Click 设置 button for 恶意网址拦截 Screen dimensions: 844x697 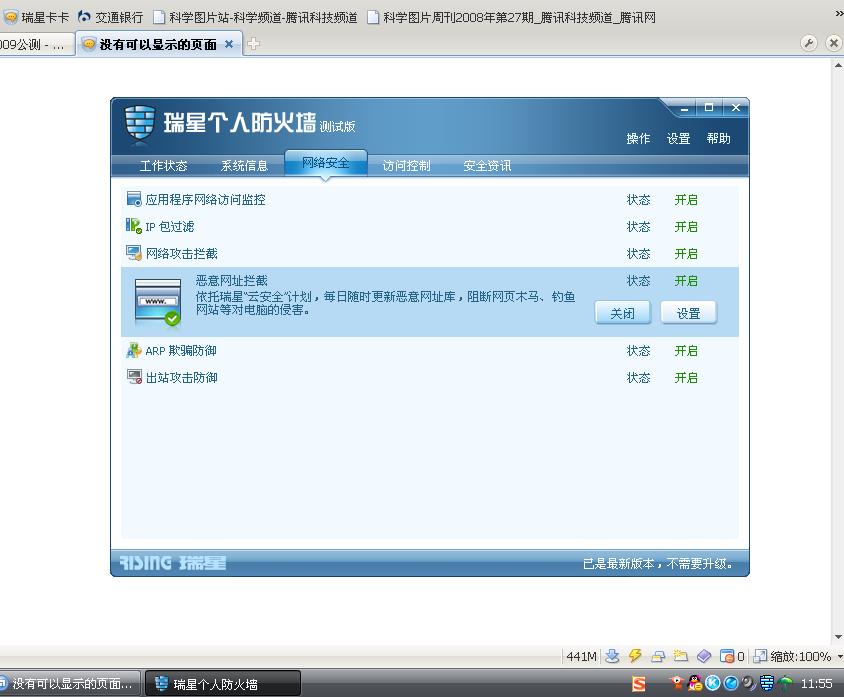[x=688, y=313]
